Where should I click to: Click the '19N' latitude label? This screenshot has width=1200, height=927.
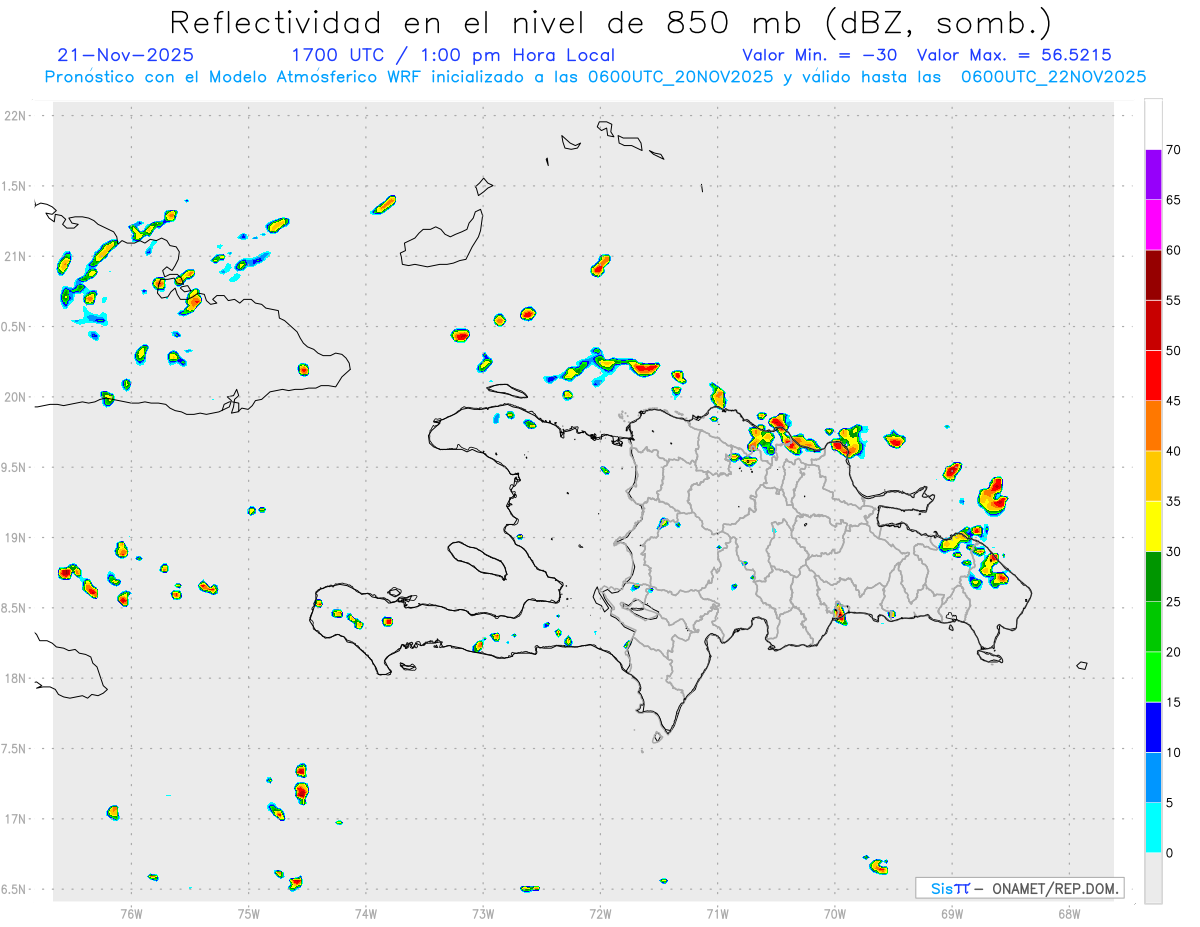pyautogui.click(x=16, y=538)
